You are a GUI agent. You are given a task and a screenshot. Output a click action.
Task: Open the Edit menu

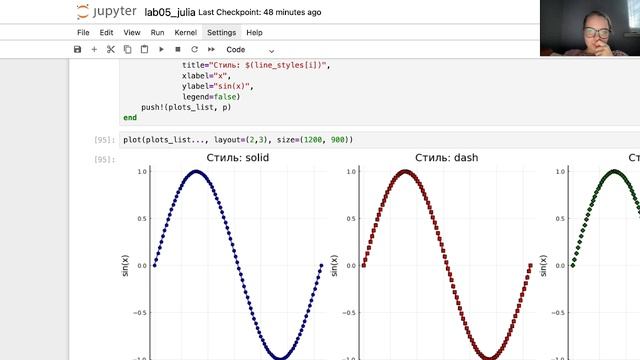(x=106, y=33)
